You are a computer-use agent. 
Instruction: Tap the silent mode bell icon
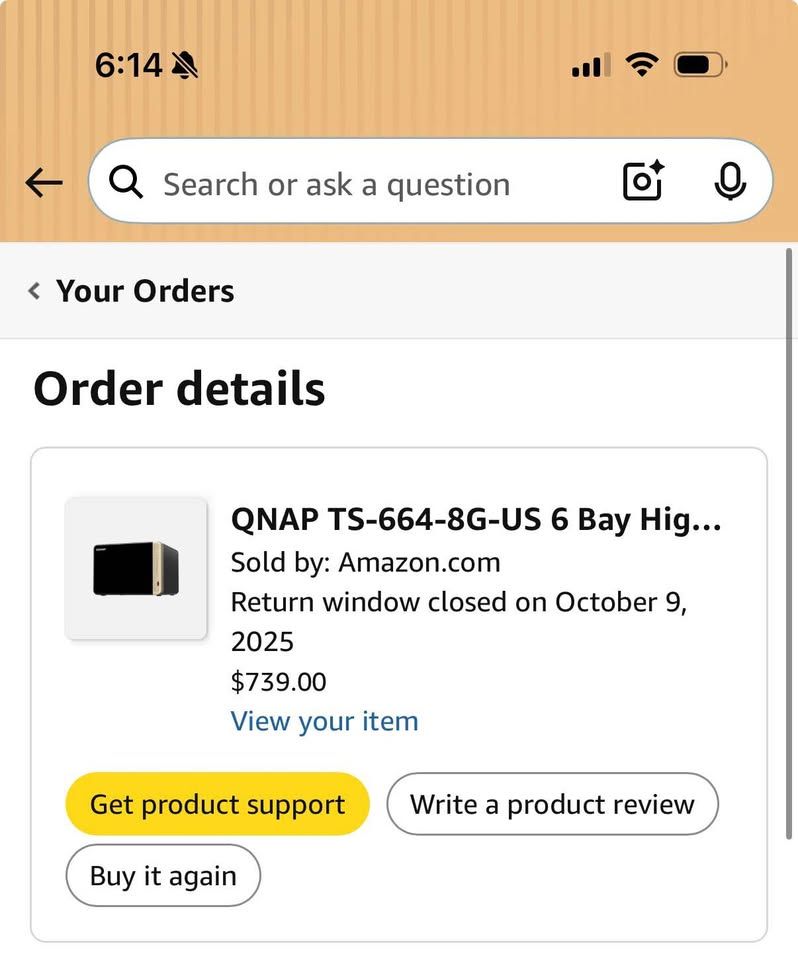click(x=185, y=66)
